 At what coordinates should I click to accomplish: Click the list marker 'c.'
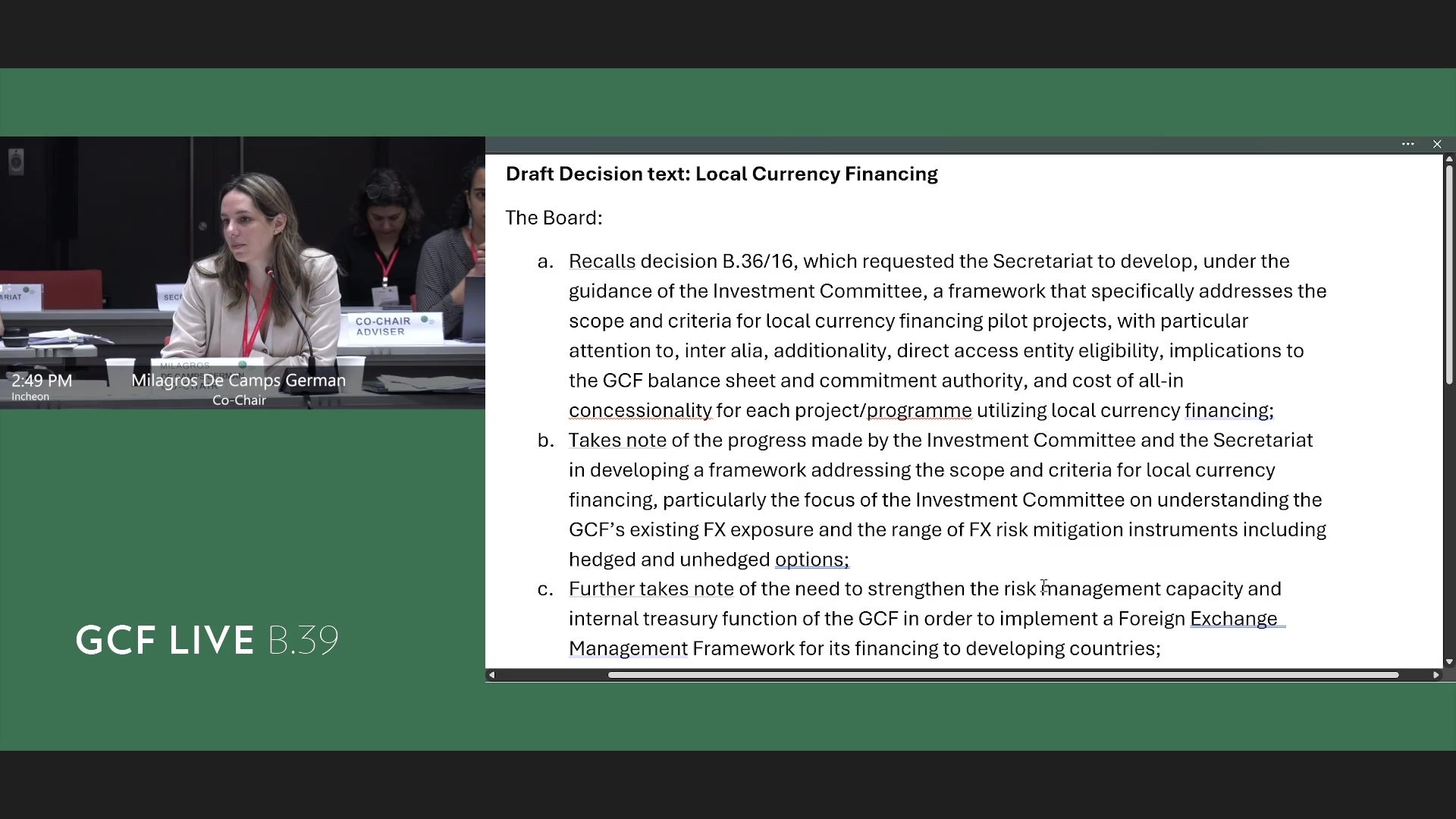[x=546, y=588]
